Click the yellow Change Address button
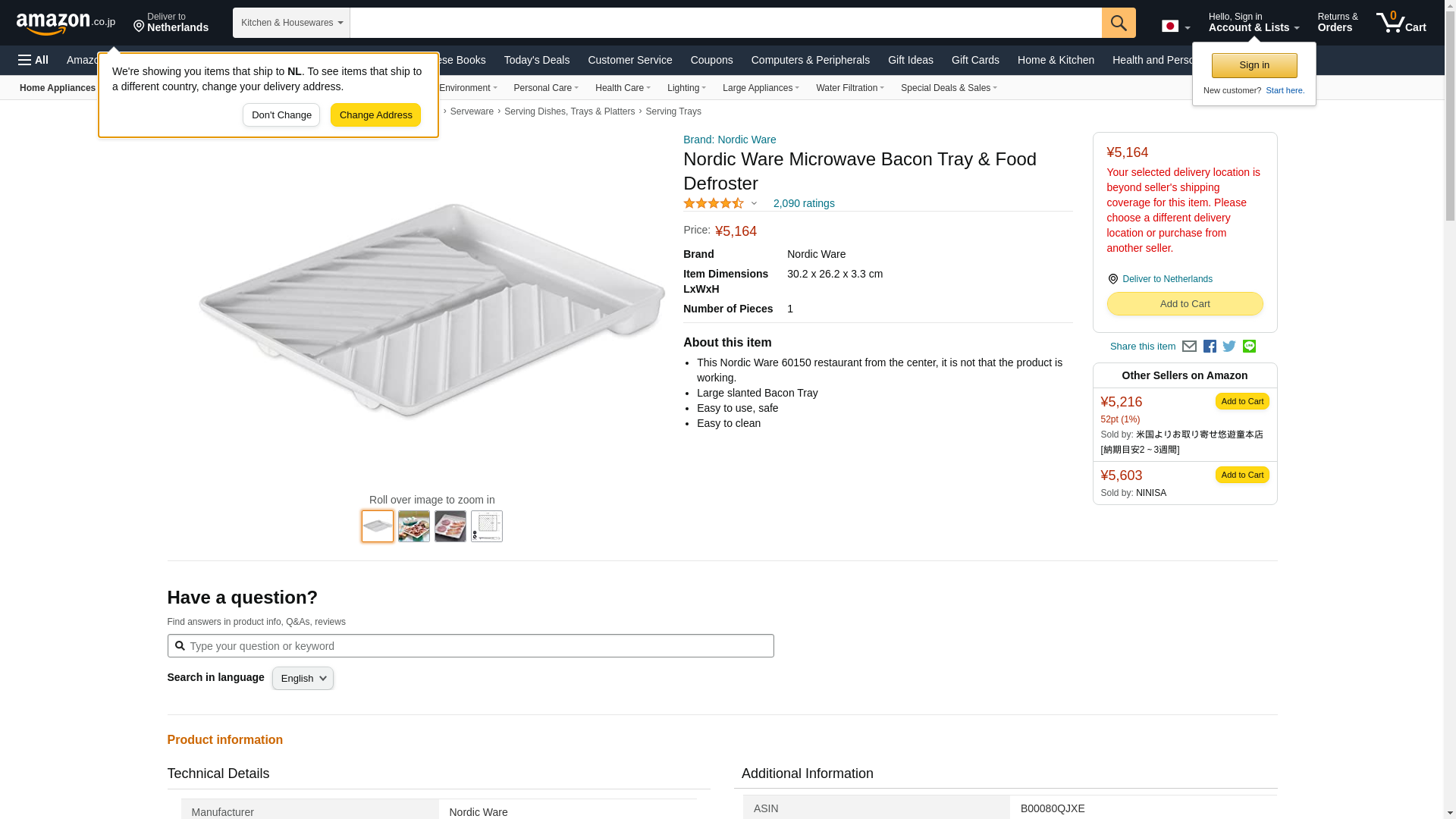The height and width of the screenshot is (819, 1456). click(375, 115)
